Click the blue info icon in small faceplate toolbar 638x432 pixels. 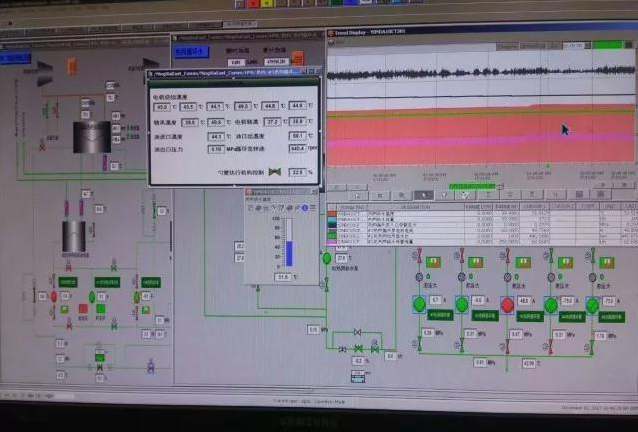pyautogui.click(x=305, y=208)
